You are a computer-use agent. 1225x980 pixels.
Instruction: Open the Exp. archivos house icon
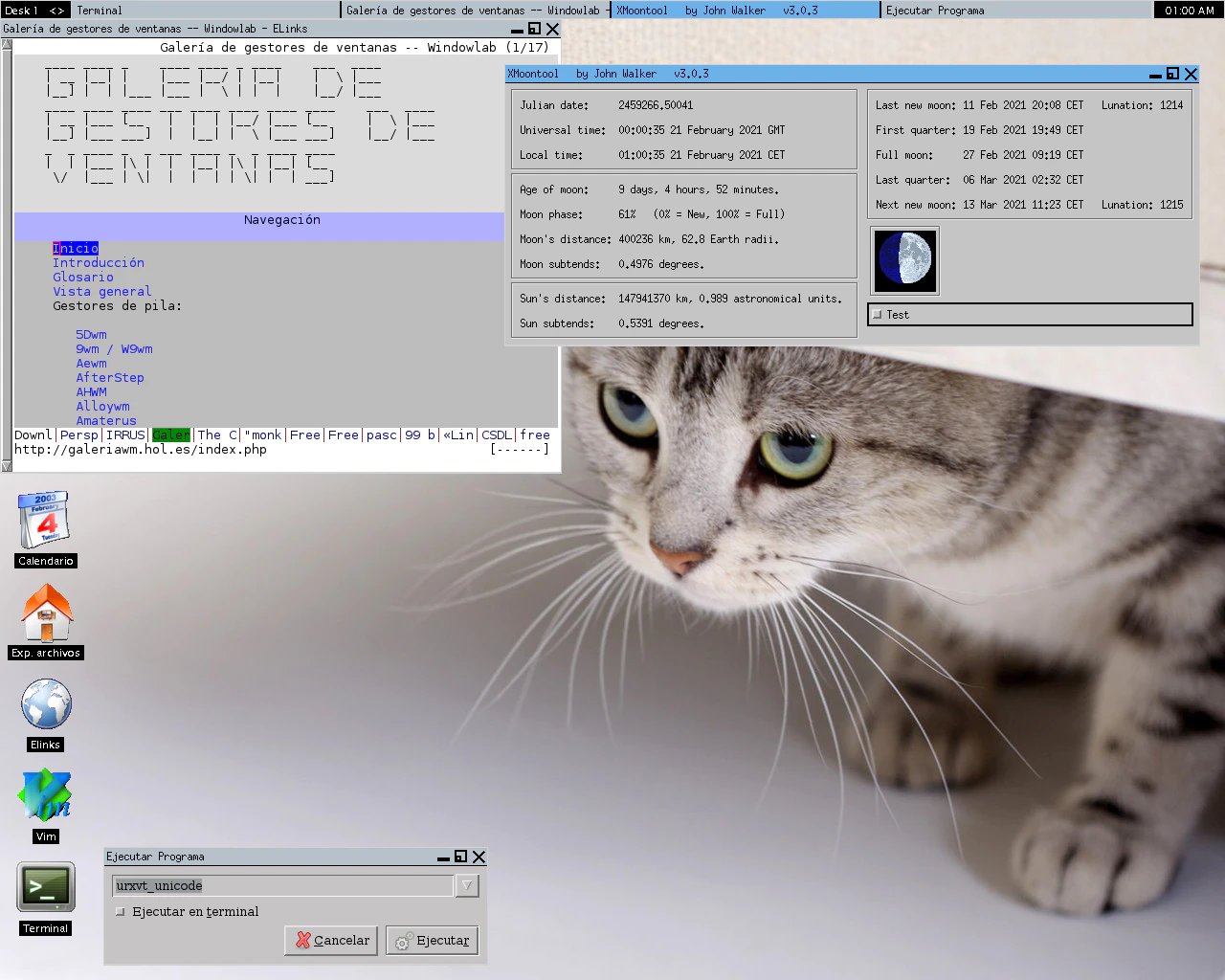click(x=46, y=612)
